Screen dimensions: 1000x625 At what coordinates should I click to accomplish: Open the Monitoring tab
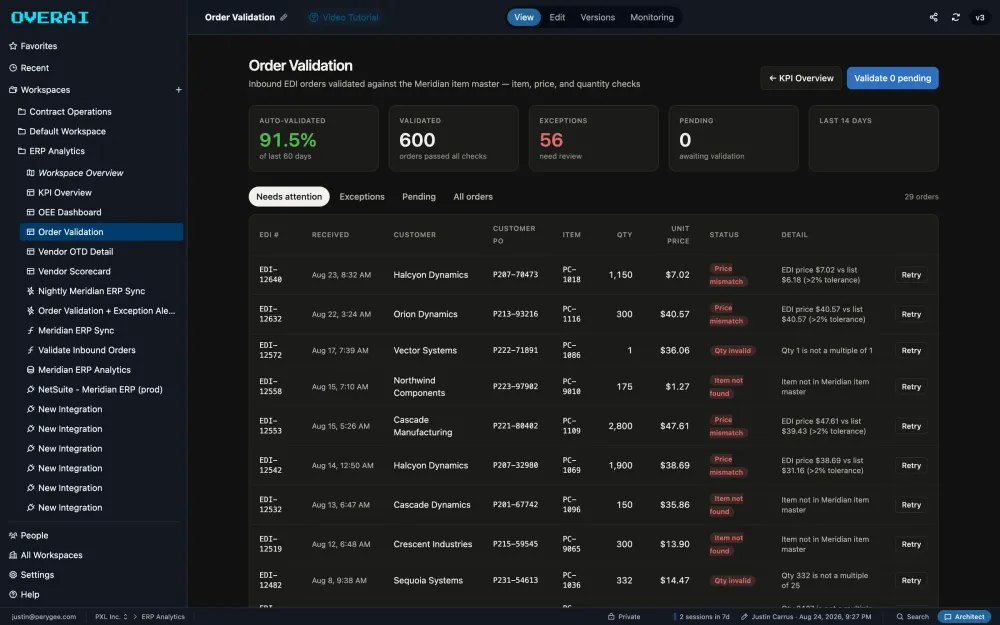click(652, 17)
